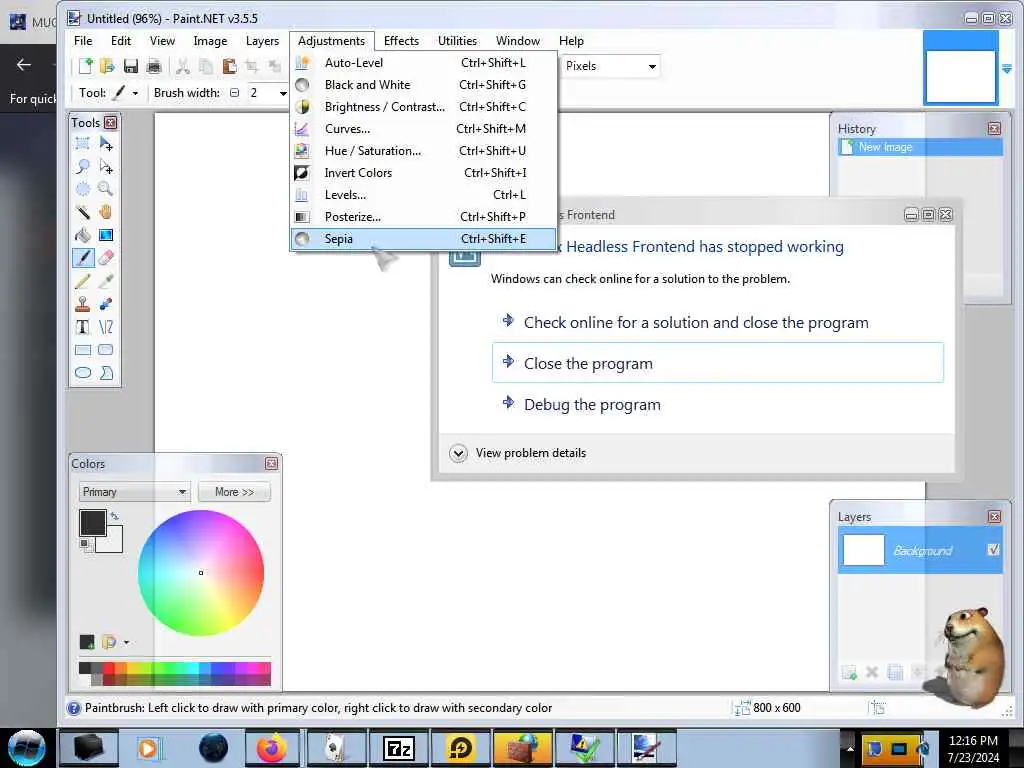Image resolution: width=1024 pixels, height=768 pixels.
Task: Swap primary and secondary colors icon
Action: pos(115,516)
